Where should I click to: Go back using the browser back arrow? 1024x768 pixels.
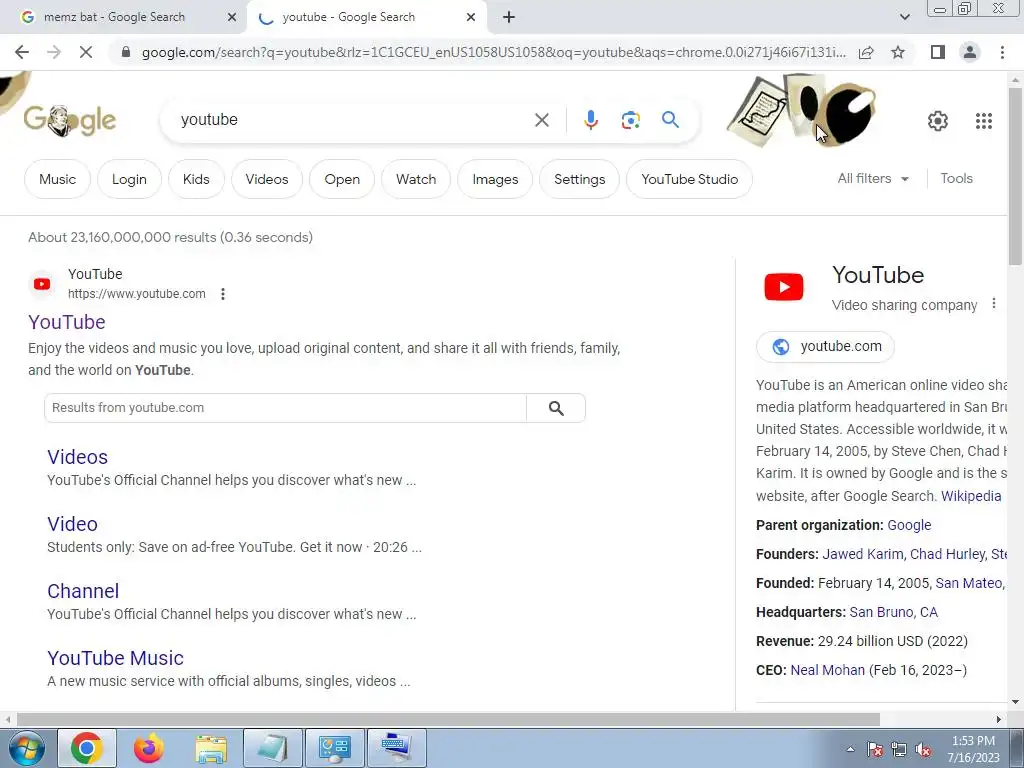click(22, 52)
